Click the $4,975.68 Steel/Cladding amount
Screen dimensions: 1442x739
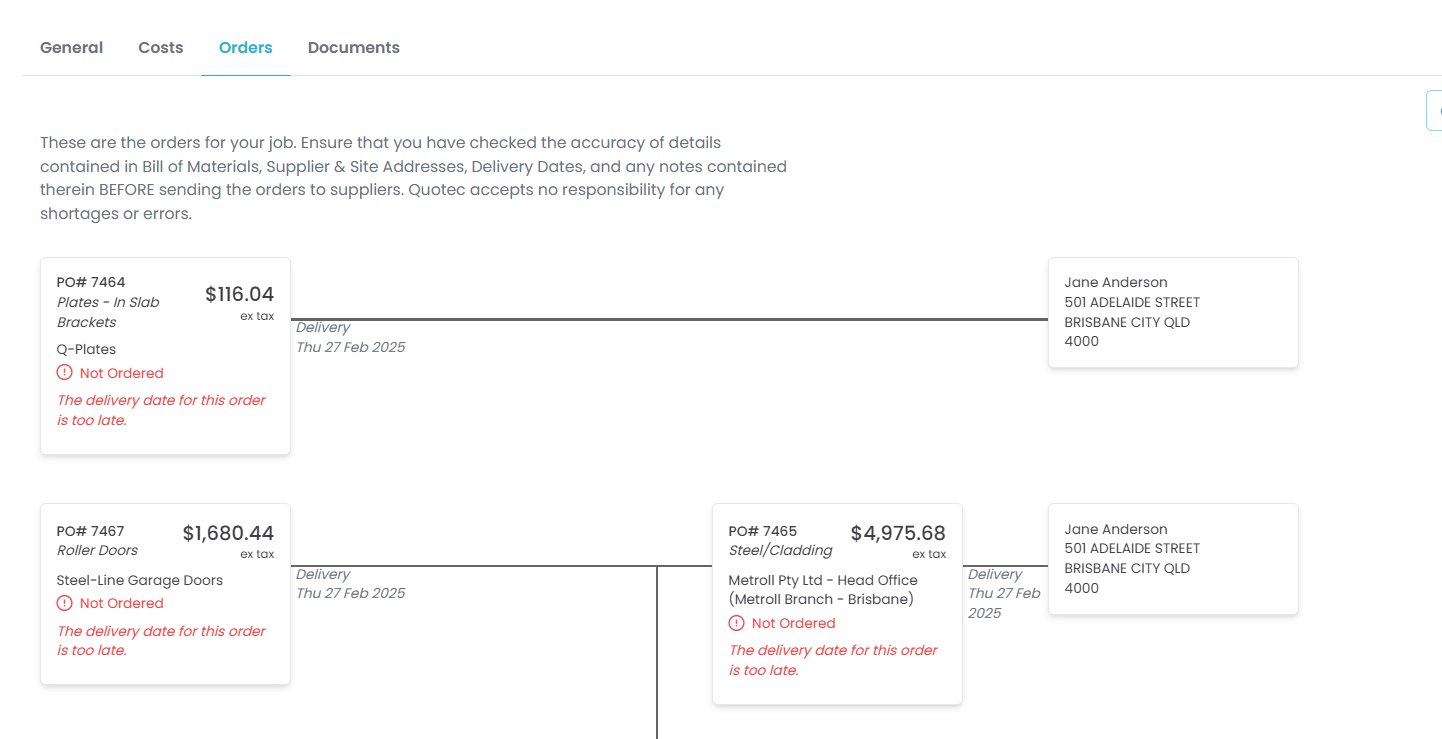click(898, 534)
